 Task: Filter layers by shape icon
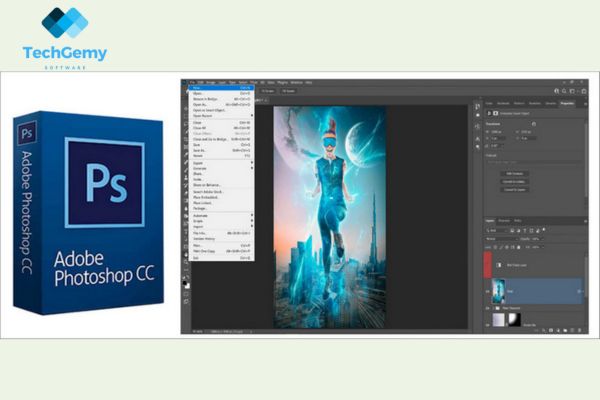point(531,230)
